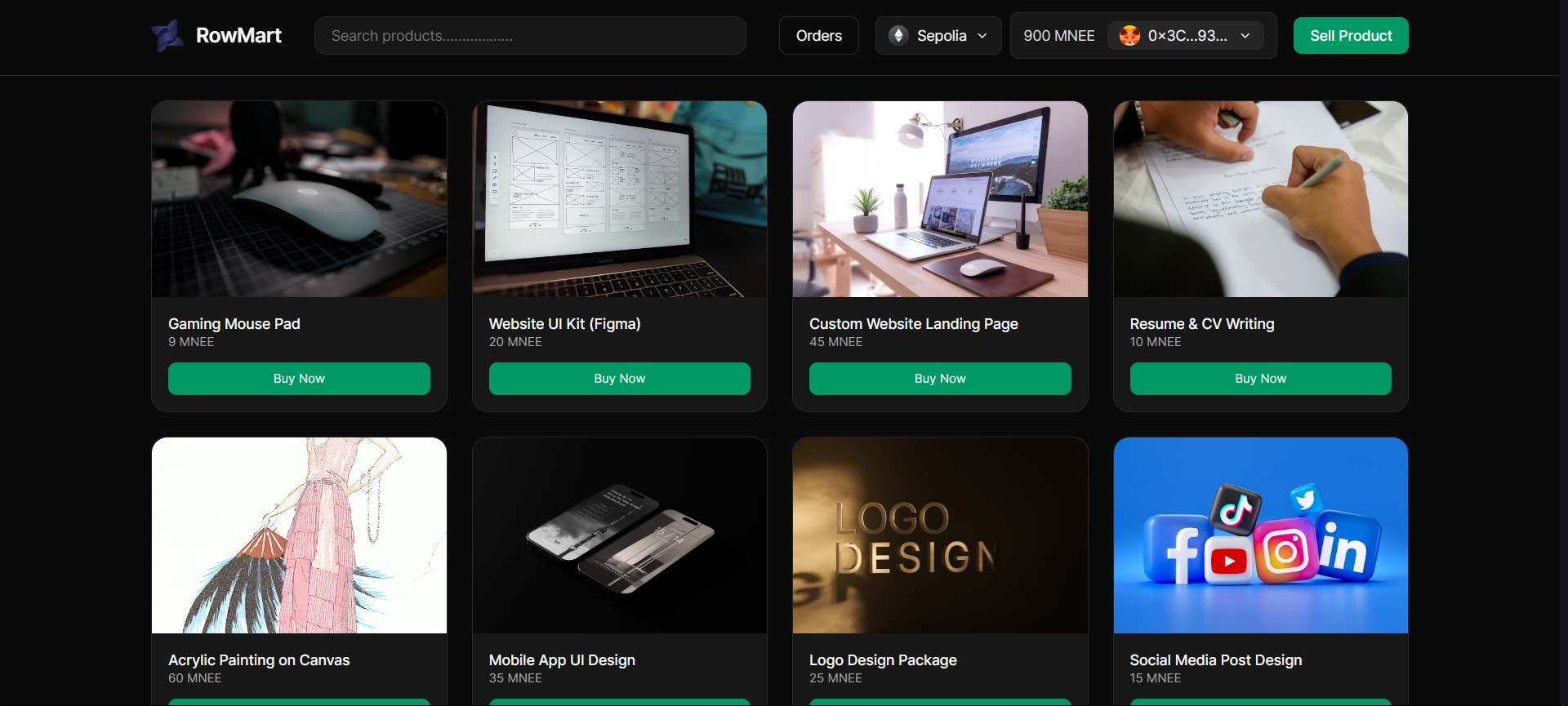Click the Sell Product button
This screenshot has height=706, width=1568.
1351,36
